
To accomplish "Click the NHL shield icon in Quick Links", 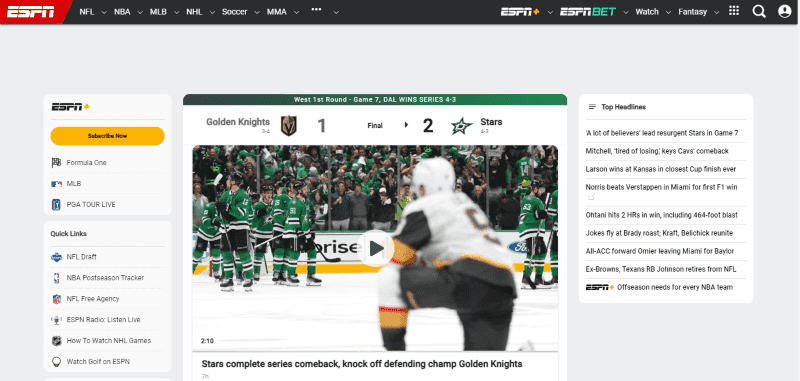I will [x=56, y=341].
